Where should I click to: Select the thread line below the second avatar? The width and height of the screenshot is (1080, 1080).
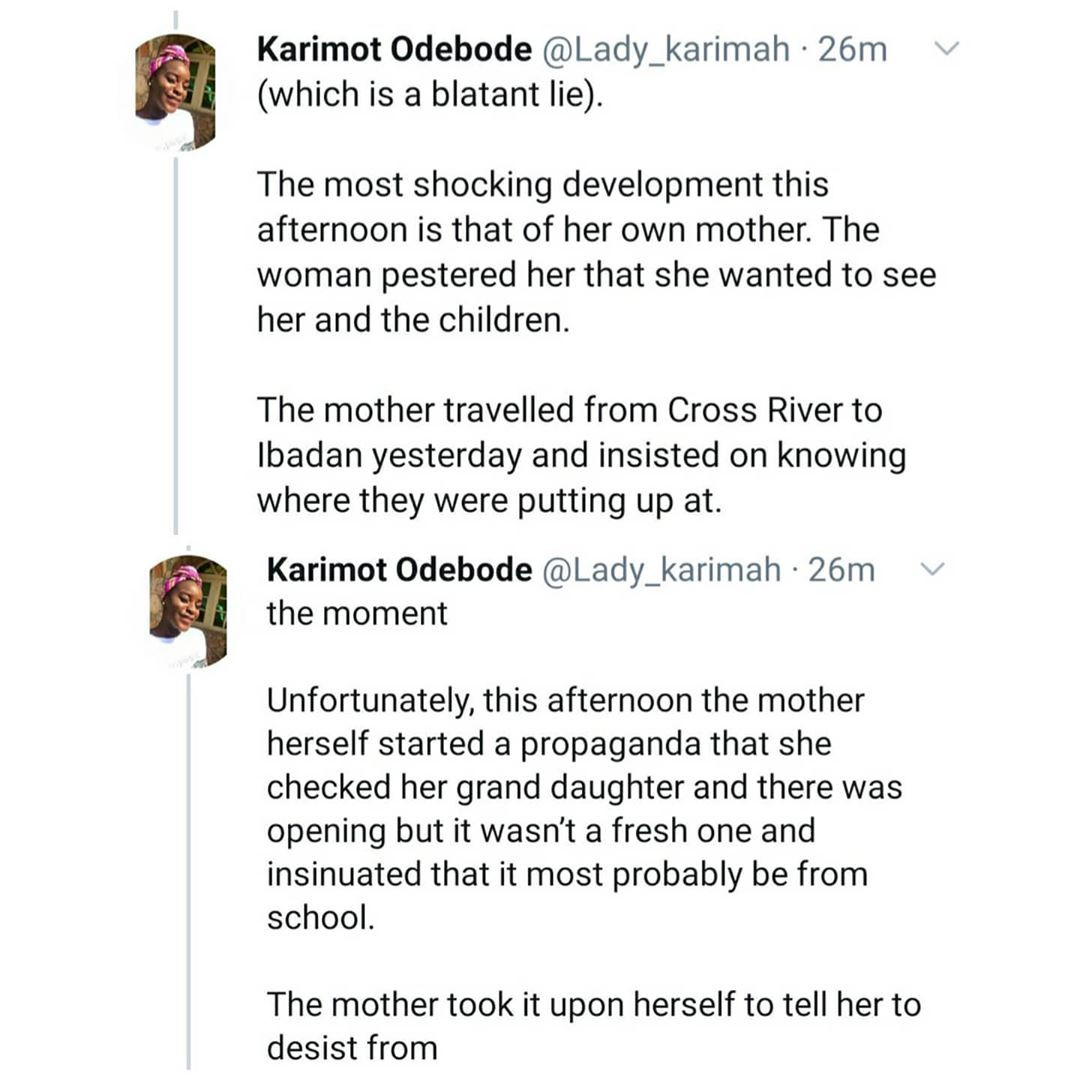(188, 871)
